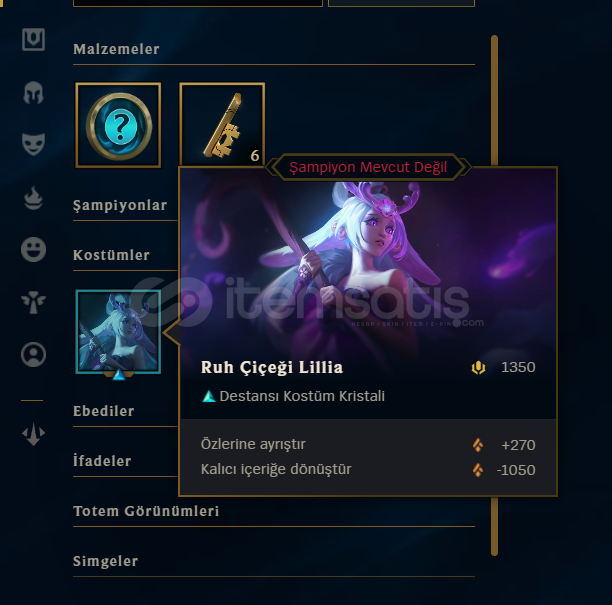
Task: Expand the Şampiyonlar section
Action: click(x=120, y=205)
